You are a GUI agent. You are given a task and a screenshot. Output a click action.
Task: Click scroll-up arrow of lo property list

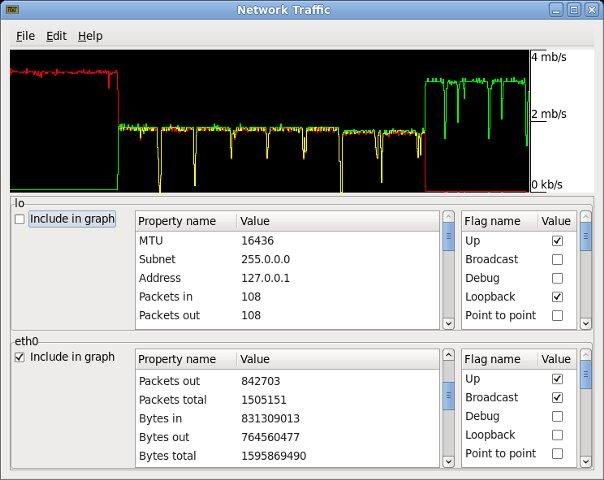pos(448,216)
